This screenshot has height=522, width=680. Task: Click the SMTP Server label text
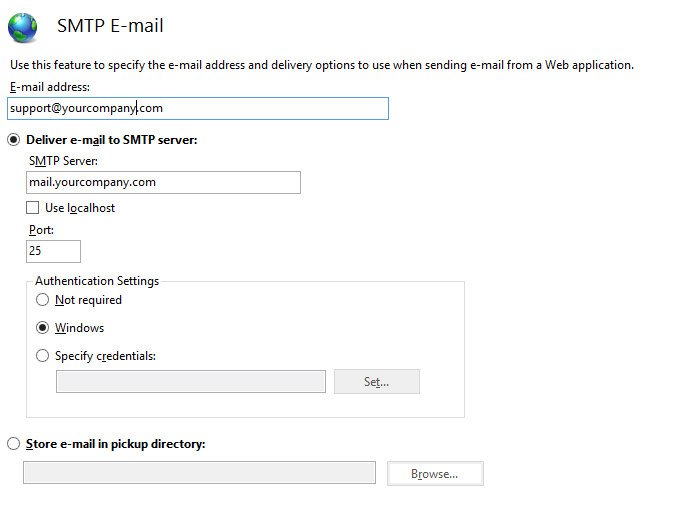[x=63, y=161]
